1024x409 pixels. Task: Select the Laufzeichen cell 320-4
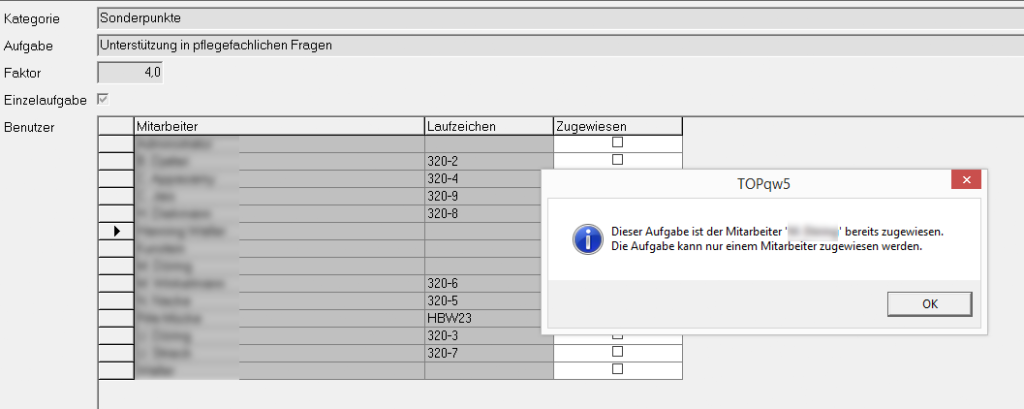(x=488, y=178)
